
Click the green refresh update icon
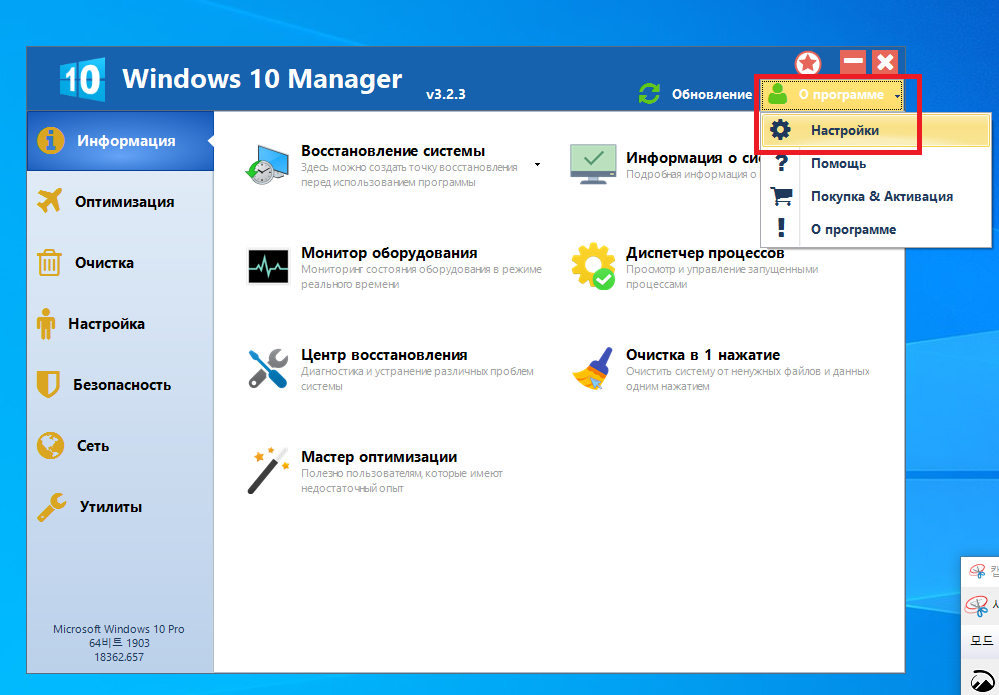tap(650, 95)
